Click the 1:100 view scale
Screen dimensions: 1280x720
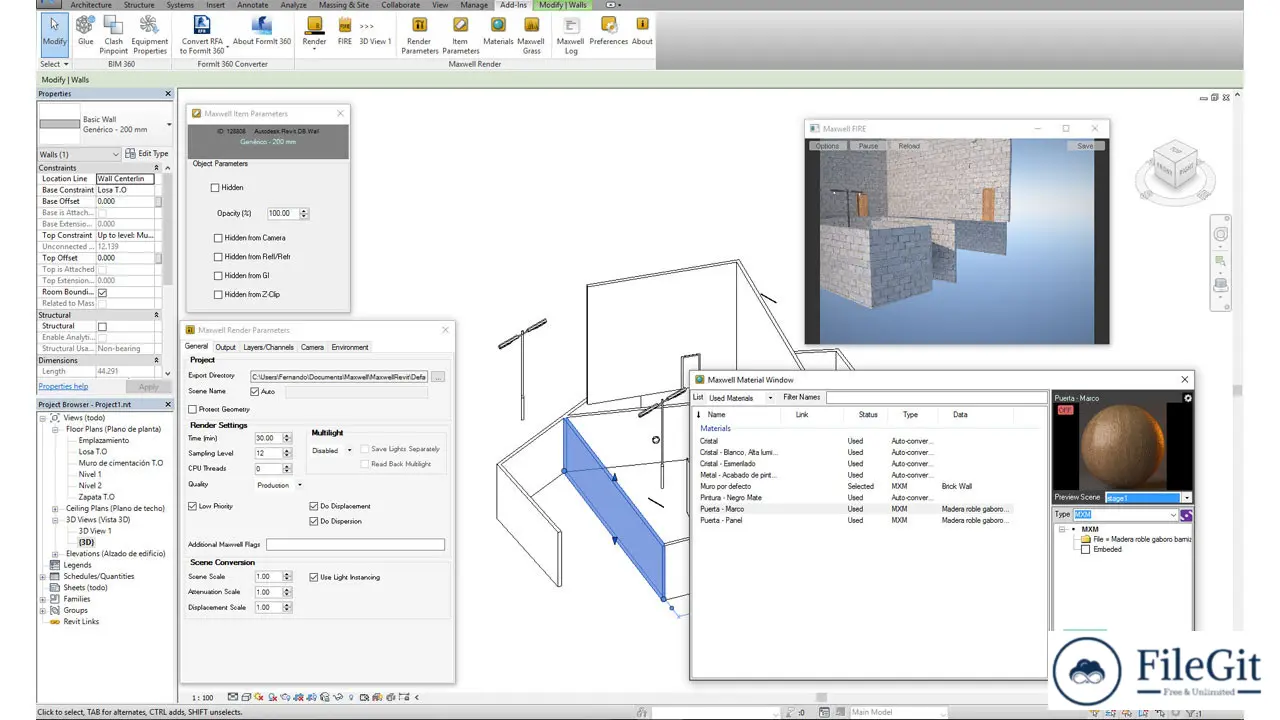[202, 697]
